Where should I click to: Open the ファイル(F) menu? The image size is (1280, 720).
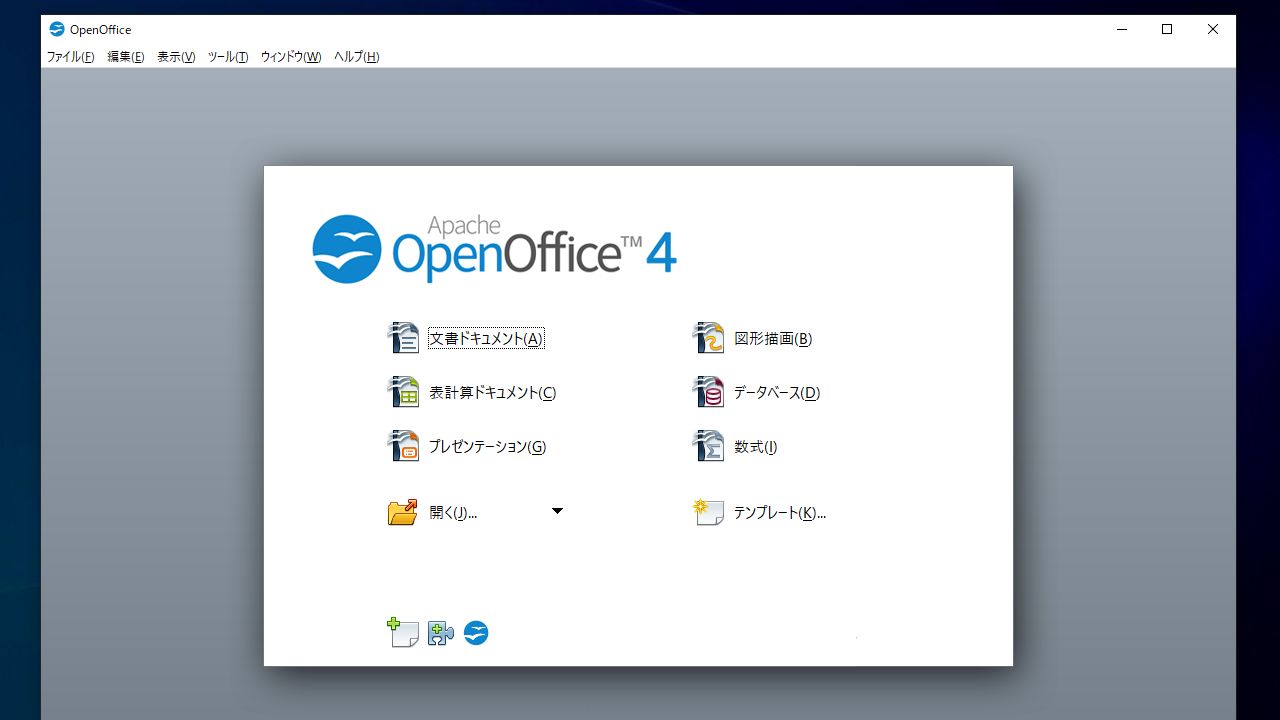pos(70,57)
